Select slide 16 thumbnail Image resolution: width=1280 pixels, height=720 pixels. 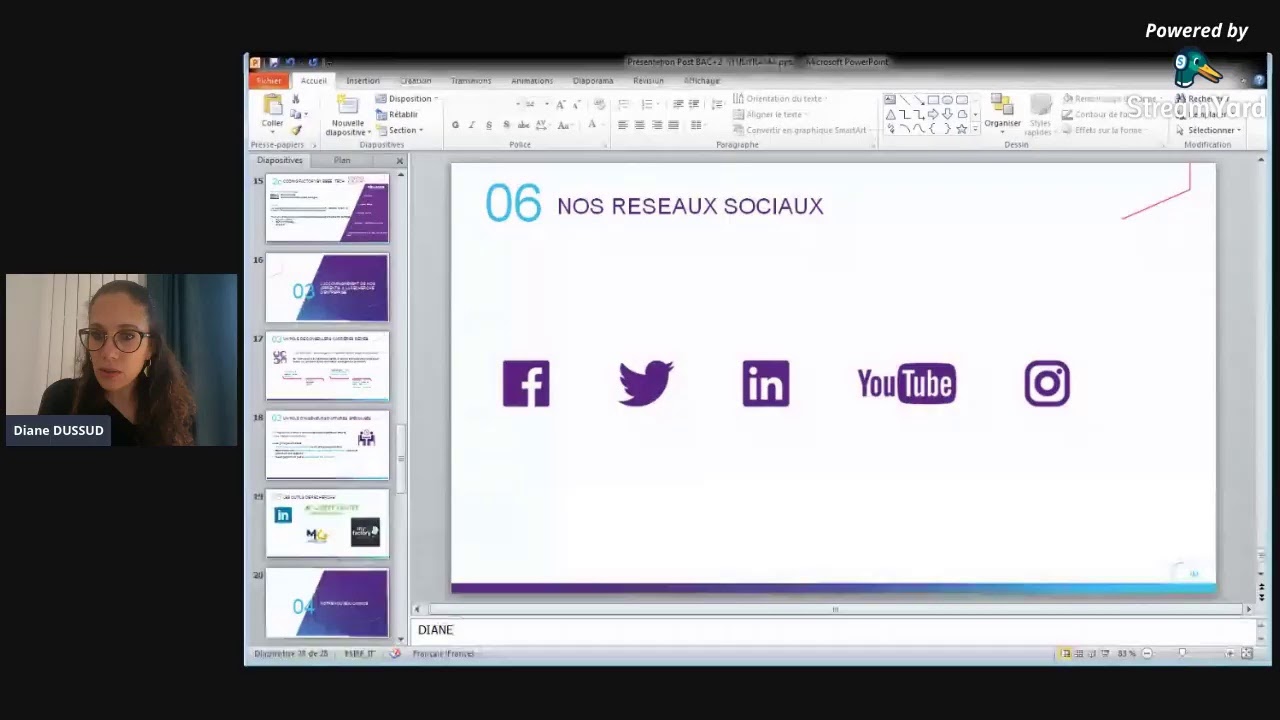click(x=327, y=288)
